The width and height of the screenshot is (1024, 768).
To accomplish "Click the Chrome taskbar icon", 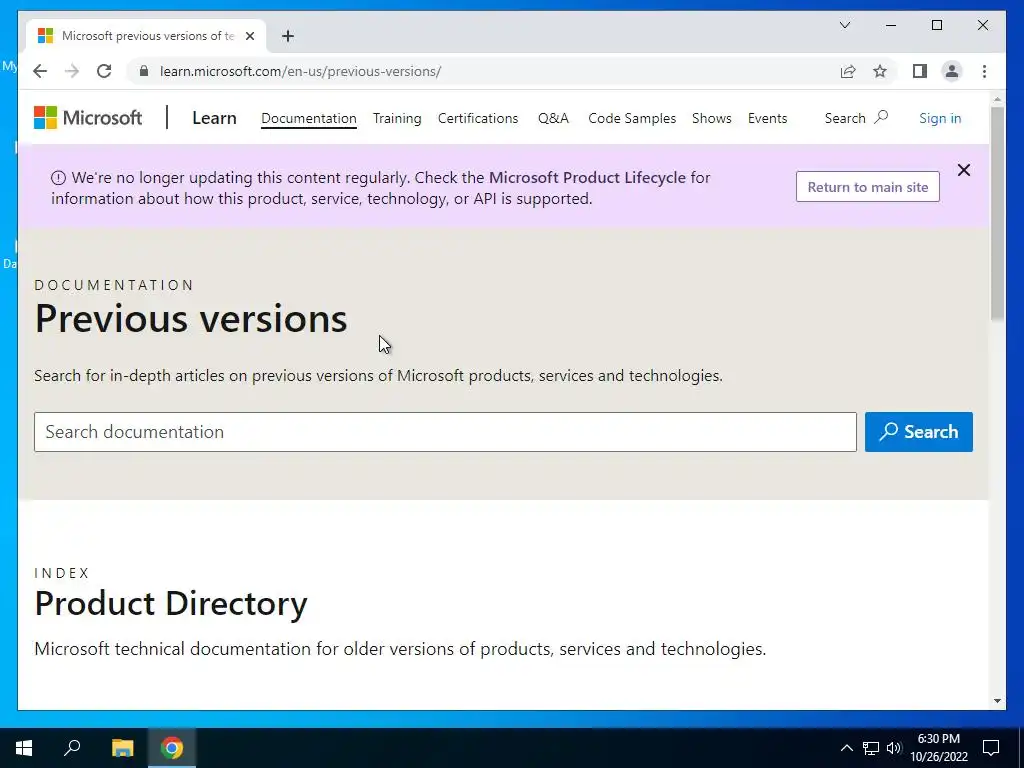I will click(x=172, y=748).
